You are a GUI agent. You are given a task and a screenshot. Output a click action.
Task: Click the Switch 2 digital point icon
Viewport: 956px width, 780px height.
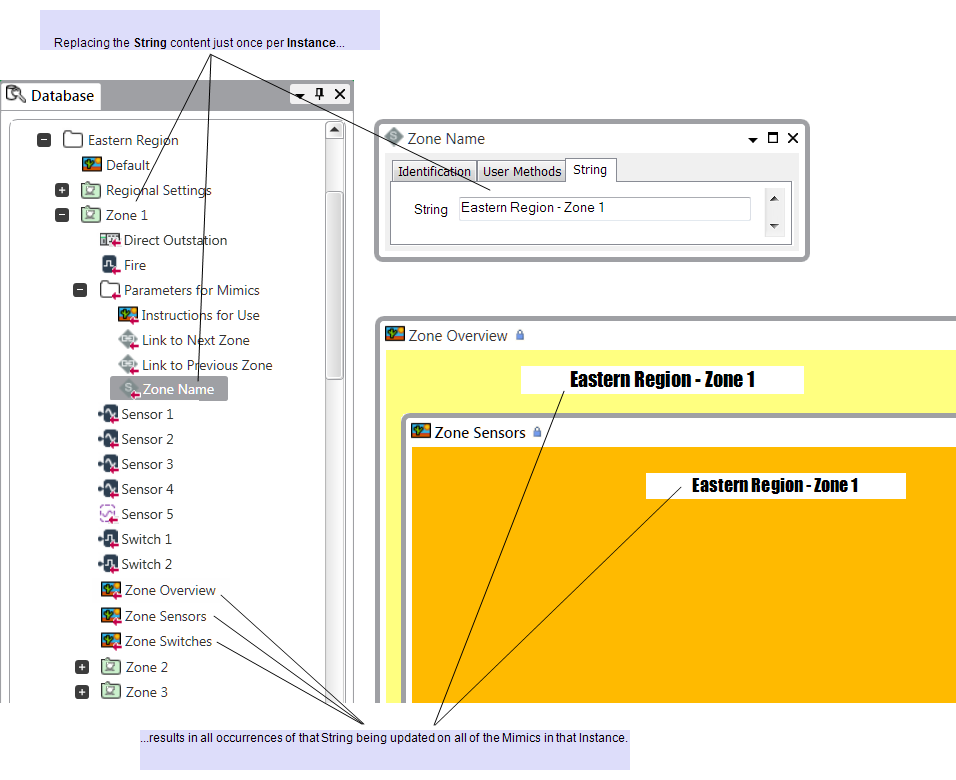[109, 564]
